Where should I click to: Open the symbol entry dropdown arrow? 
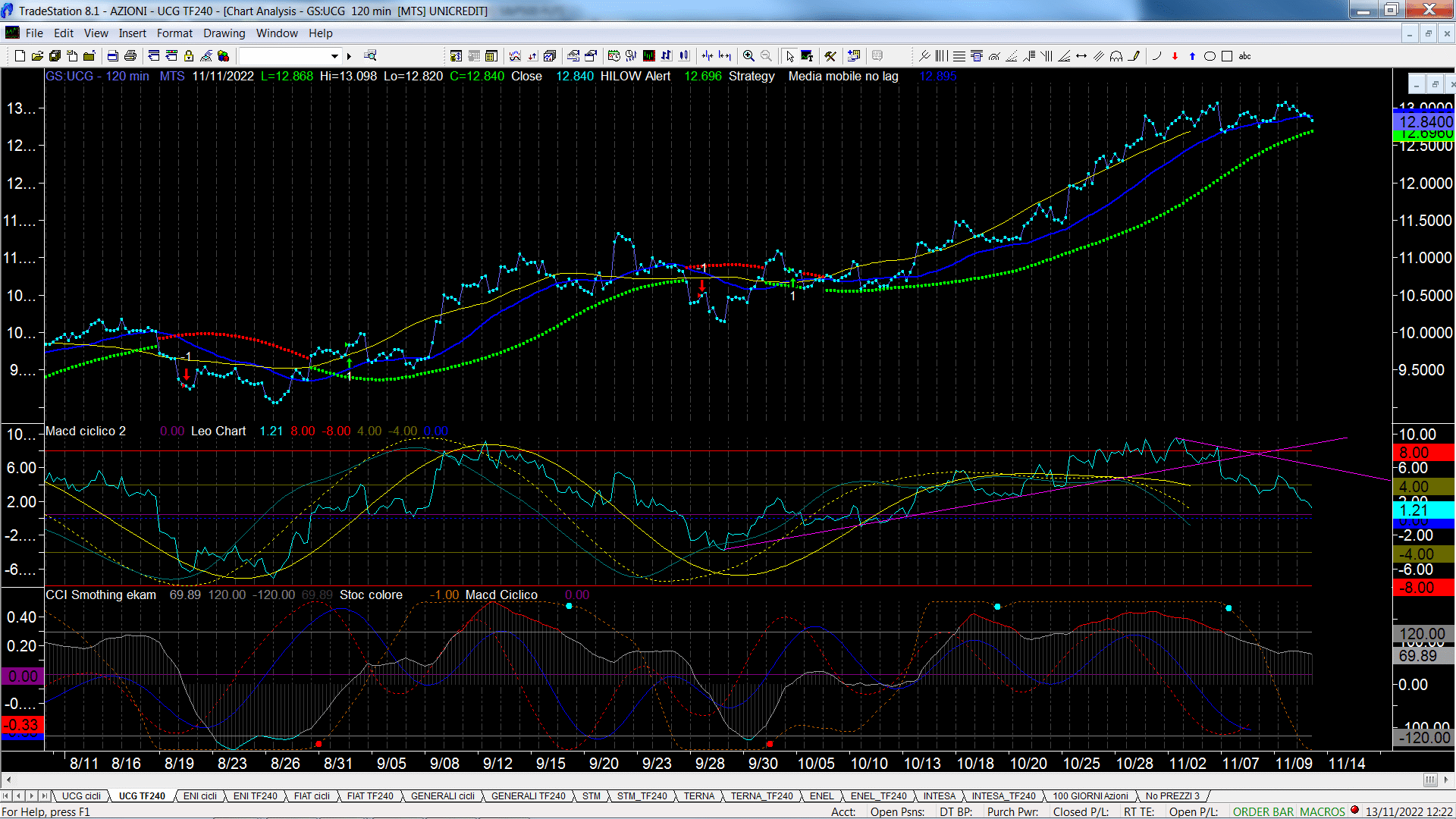[334, 56]
